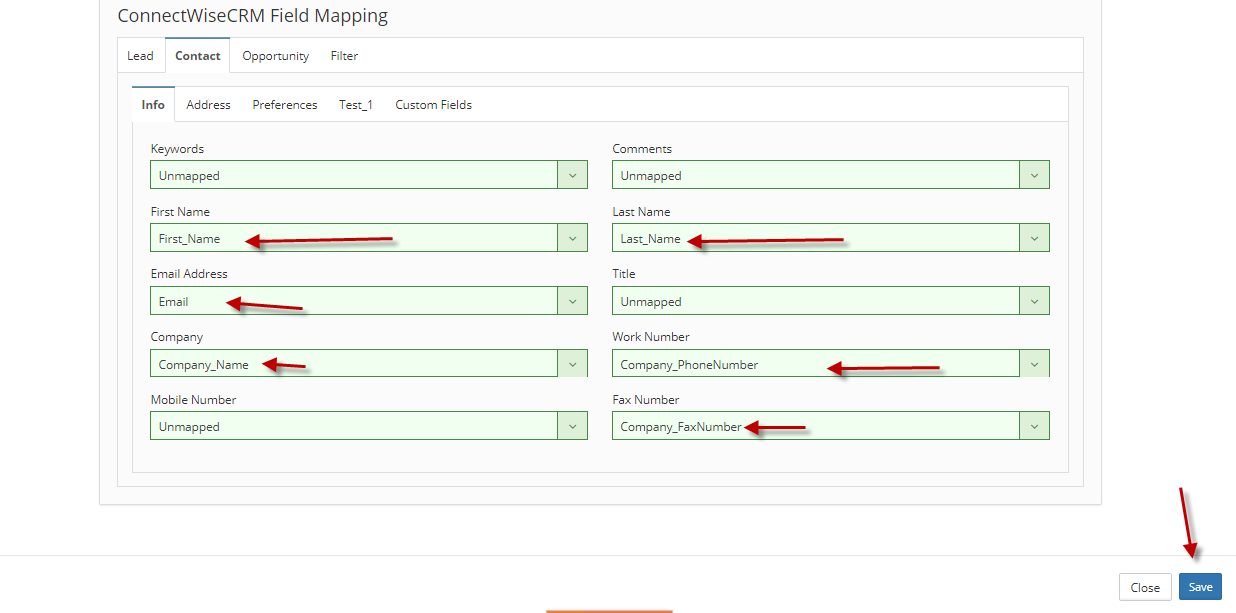This screenshot has height=613, width=1236.
Task: Expand the Fax Number dropdown arrow
Action: pos(1035,426)
